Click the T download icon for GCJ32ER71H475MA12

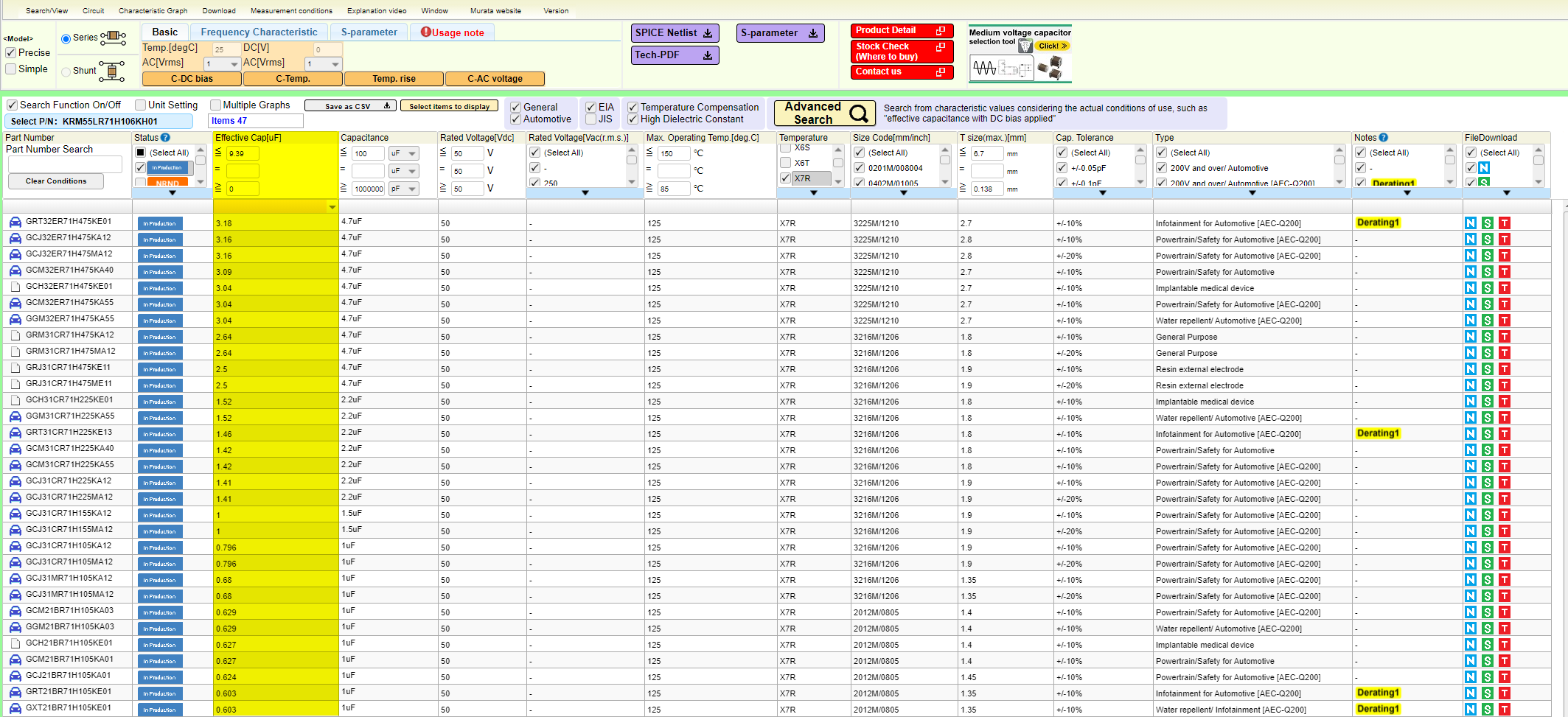click(1505, 255)
